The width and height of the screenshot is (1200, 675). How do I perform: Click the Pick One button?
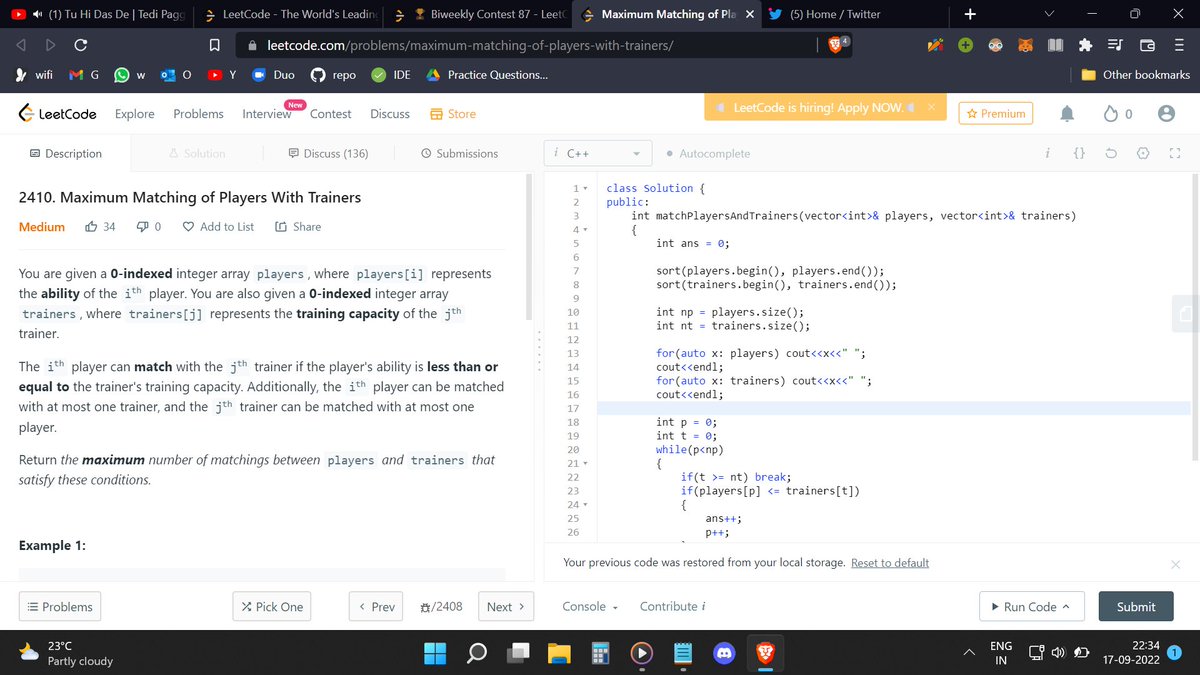click(271, 607)
